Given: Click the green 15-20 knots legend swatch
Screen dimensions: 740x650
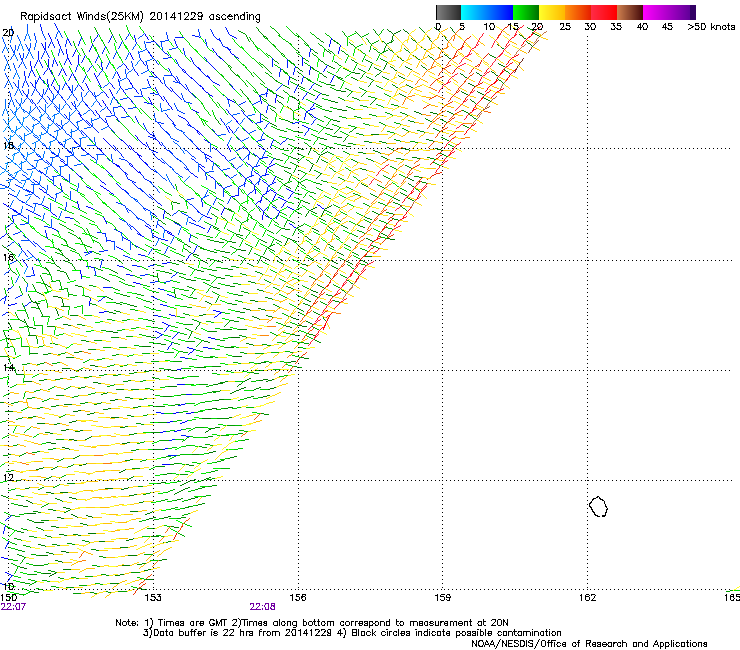Looking at the screenshot, I should (526, 12).
